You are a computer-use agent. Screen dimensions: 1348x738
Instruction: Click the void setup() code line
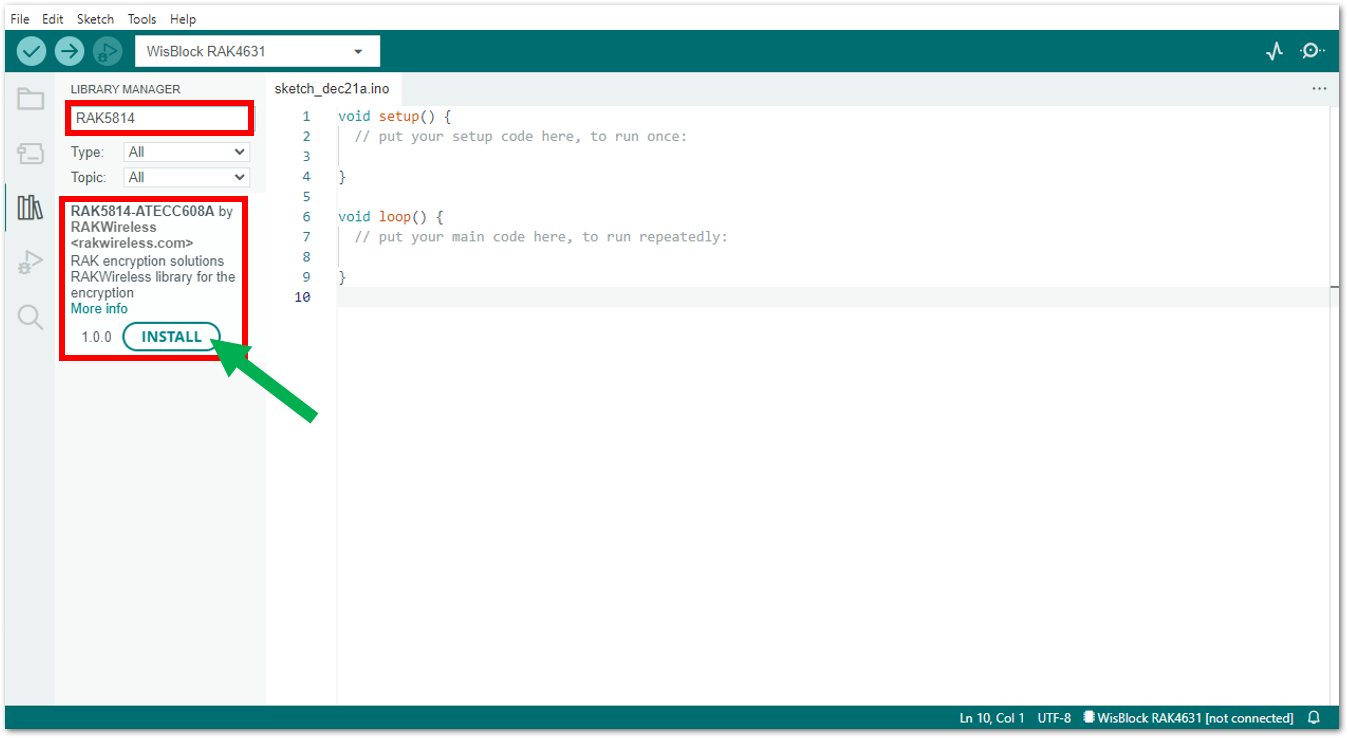point(395,116)
